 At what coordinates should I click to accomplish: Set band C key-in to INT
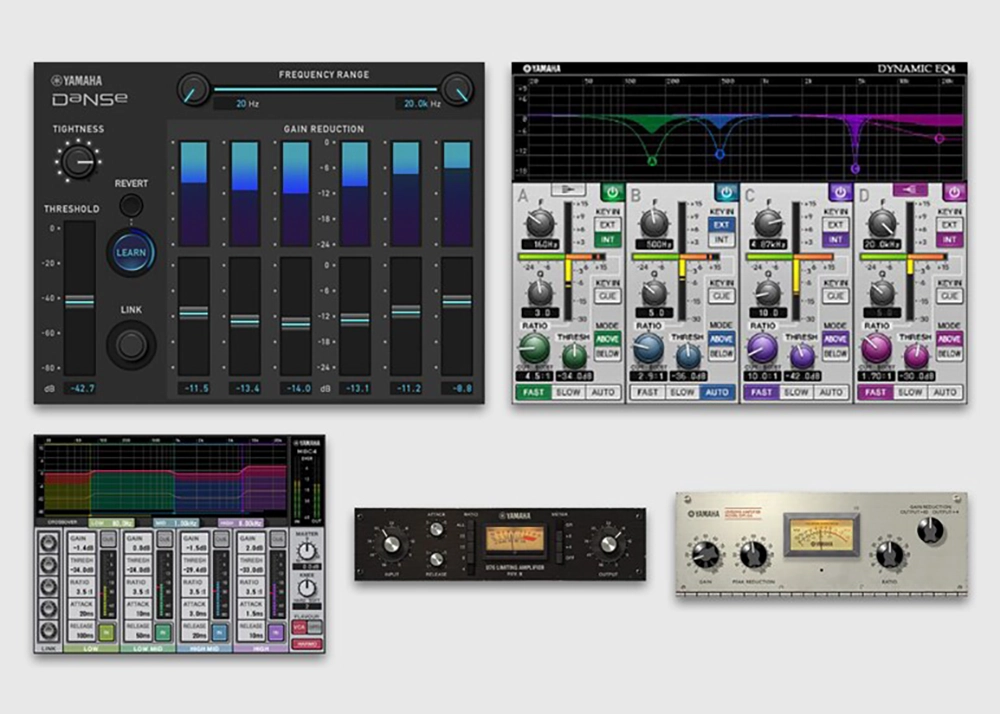(835, 240)
